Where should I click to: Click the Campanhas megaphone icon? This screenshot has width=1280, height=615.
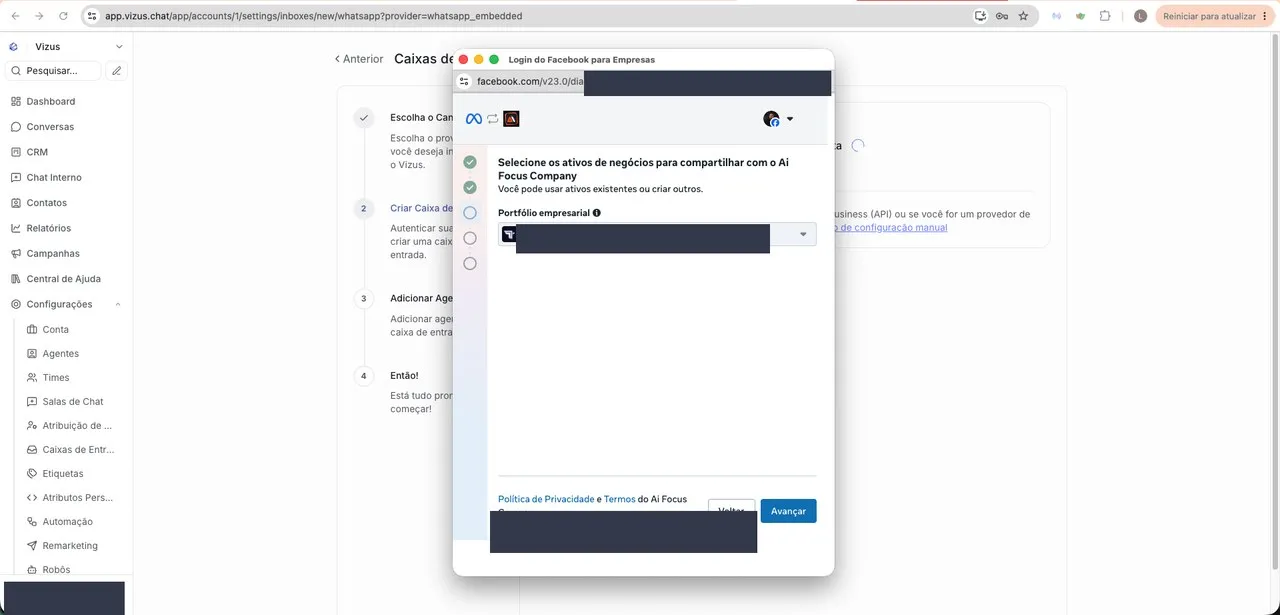[16, 253]
